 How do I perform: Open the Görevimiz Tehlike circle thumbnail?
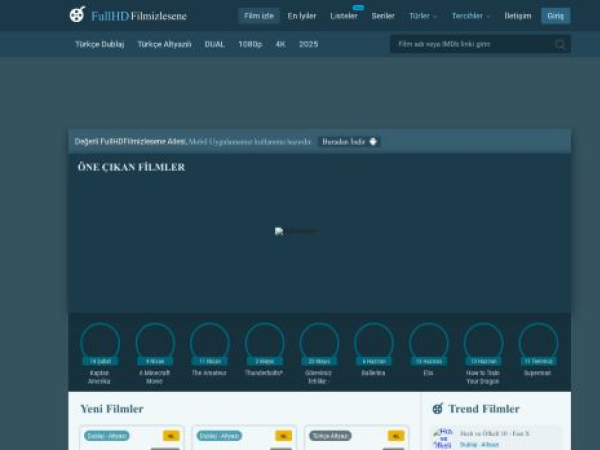coord(319,342)
